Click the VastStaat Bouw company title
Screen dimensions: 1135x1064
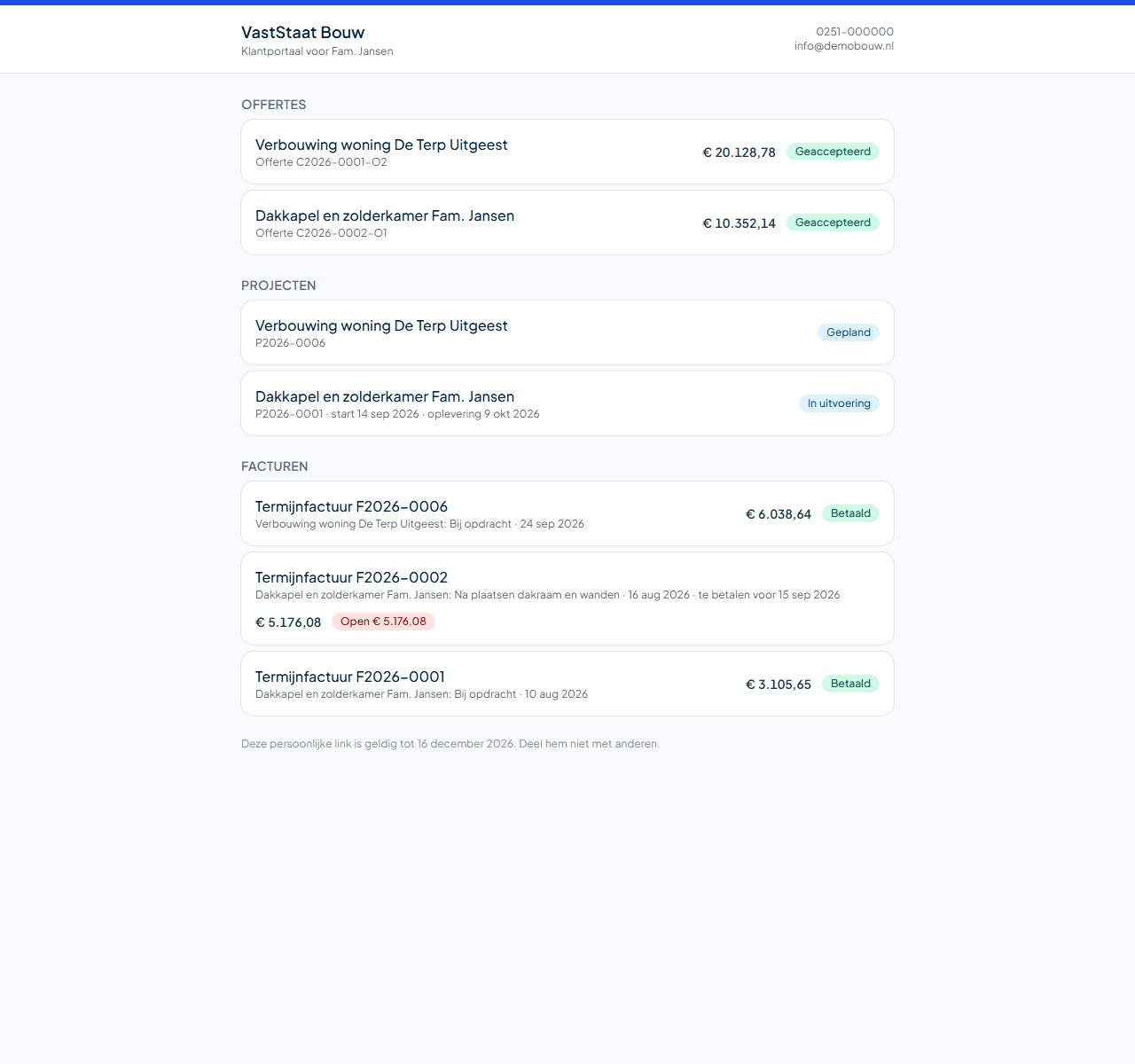303,33
